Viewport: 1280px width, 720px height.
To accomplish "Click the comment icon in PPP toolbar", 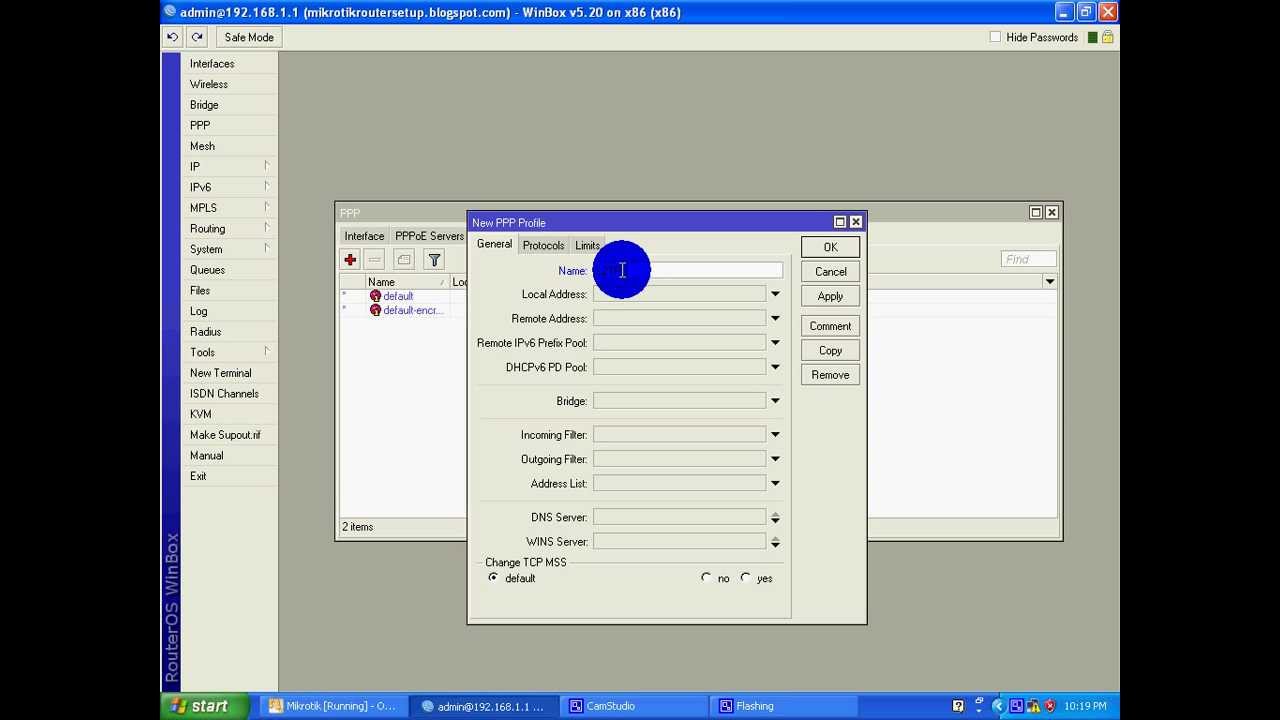I will 404,260.
